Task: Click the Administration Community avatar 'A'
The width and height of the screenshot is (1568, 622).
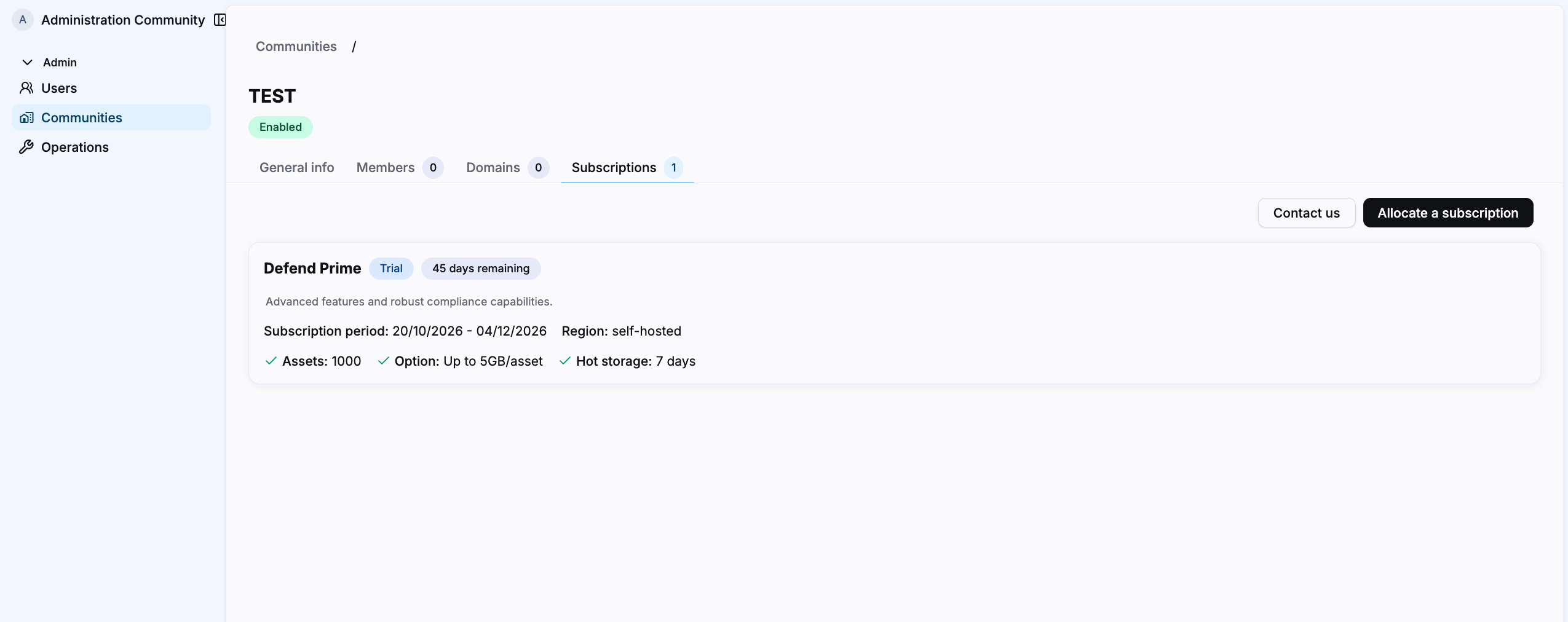Action: pos(23,20)
